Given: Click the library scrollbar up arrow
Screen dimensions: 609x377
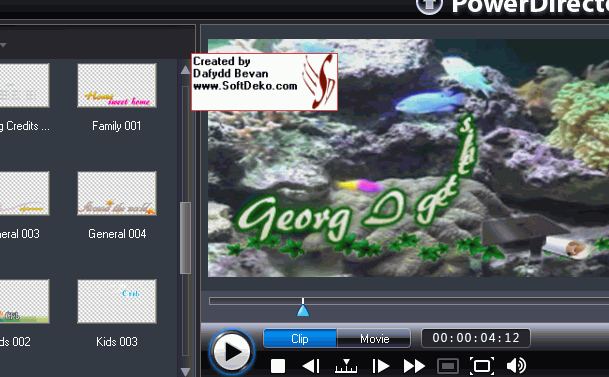Looking at the screenshot, I should tap(185, 69).
